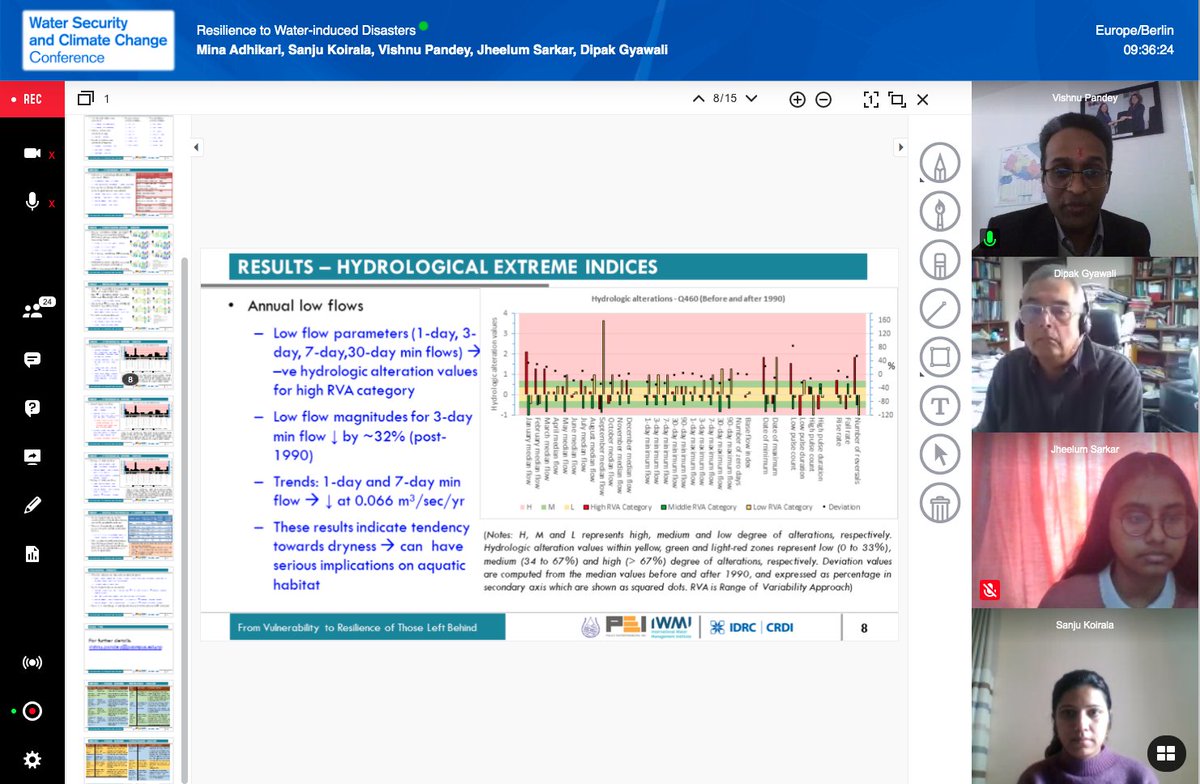Go to the previous slide

pyautogui.click(x=699, y=99)
